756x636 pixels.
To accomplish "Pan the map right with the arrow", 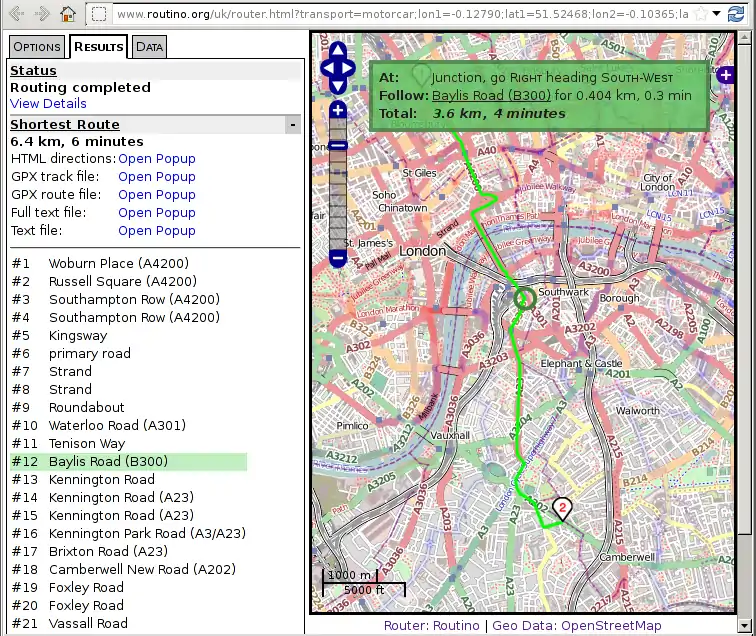I will pos(349,69).
